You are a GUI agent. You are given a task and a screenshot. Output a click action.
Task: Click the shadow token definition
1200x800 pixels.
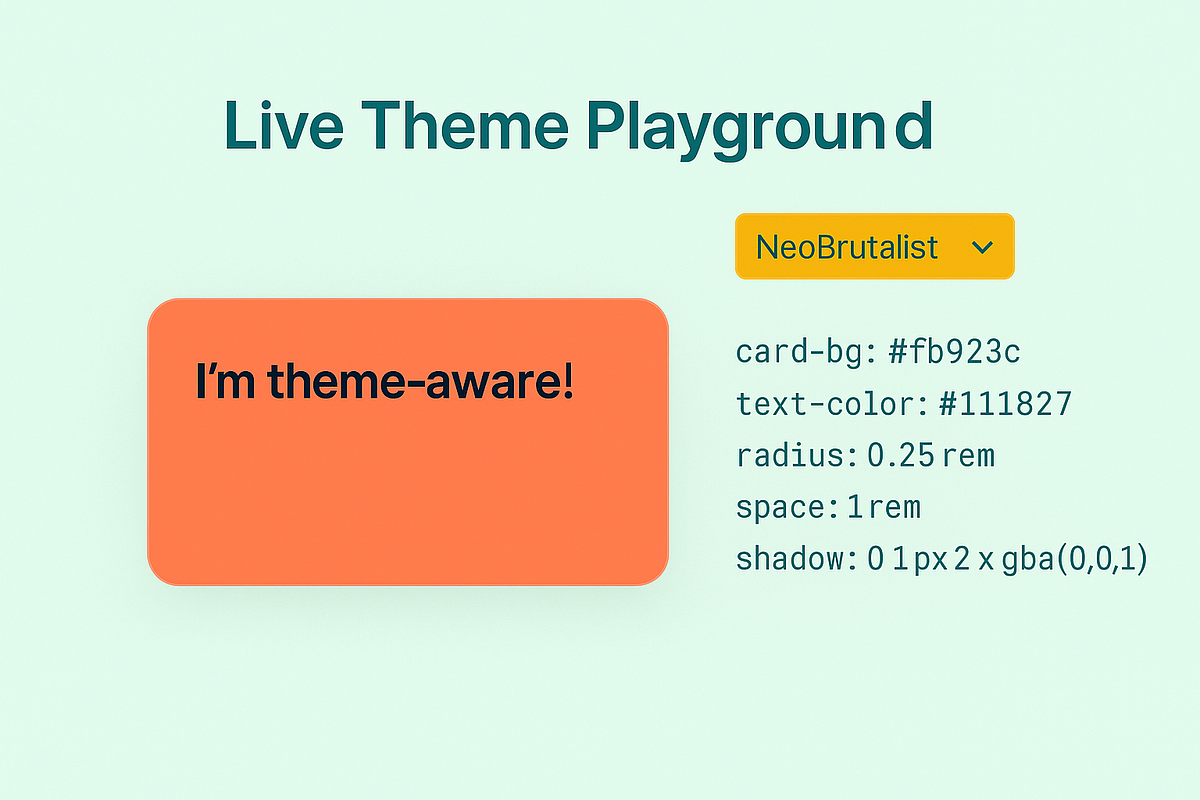click(x=943, y=560)
